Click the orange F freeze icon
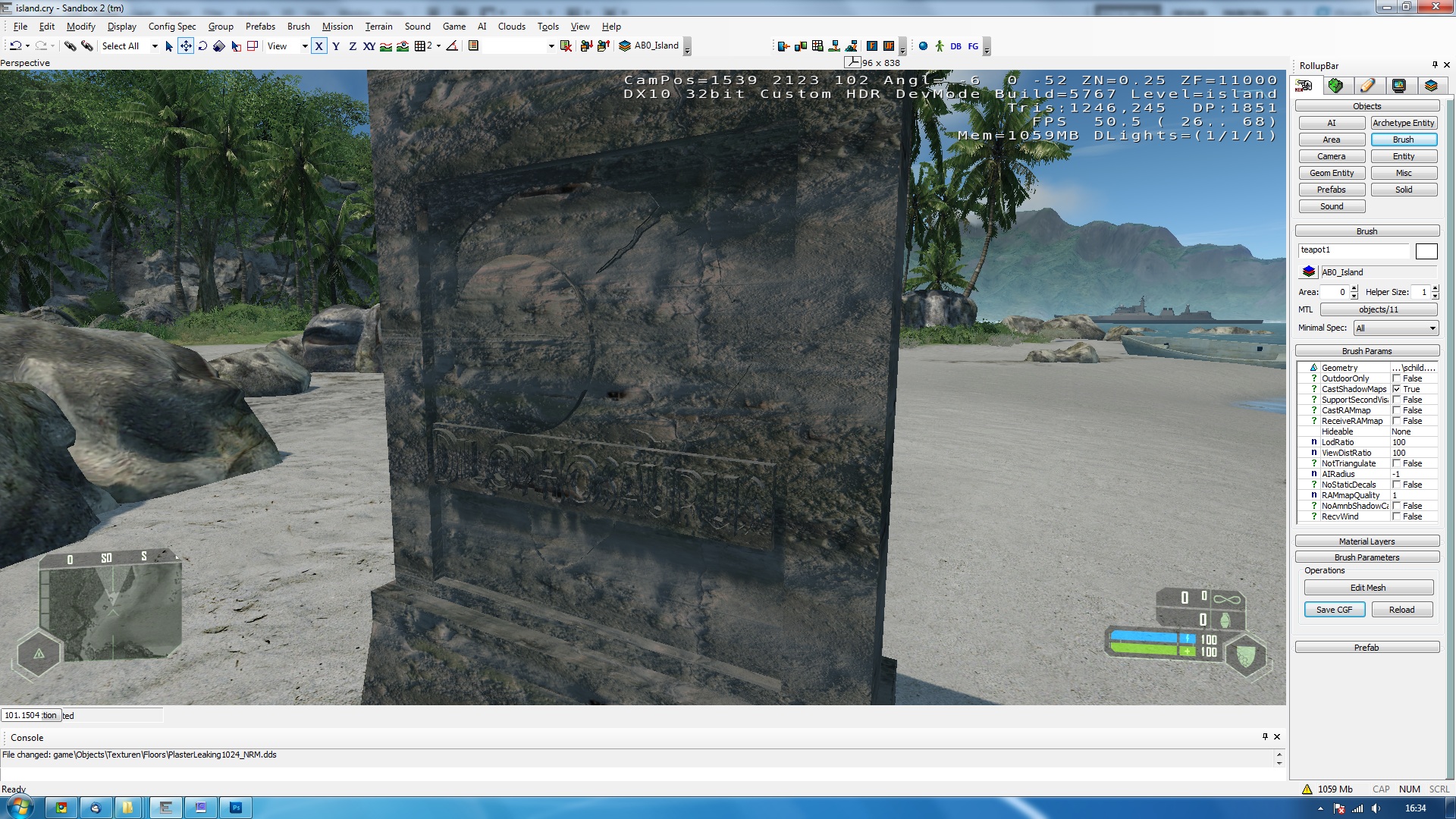Screen dimensions: 1456x819 pos(872,46)
